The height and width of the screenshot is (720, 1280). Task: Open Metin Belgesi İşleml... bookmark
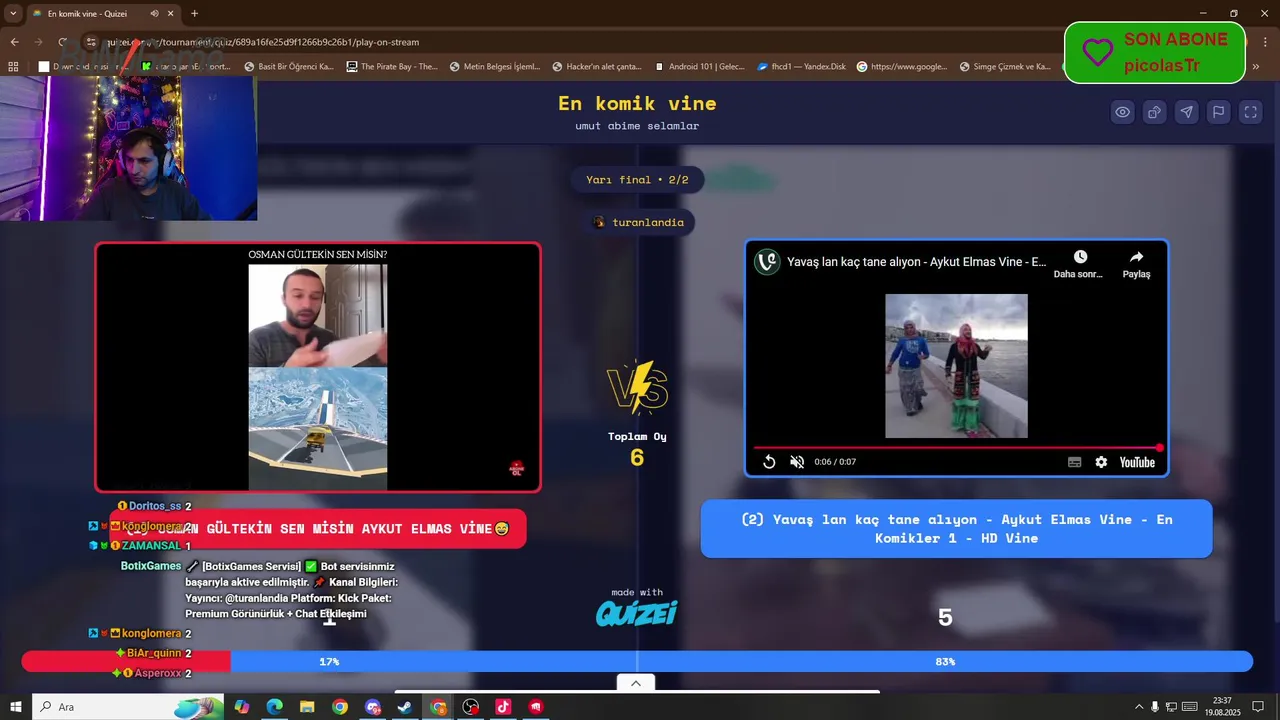[495, 67]
